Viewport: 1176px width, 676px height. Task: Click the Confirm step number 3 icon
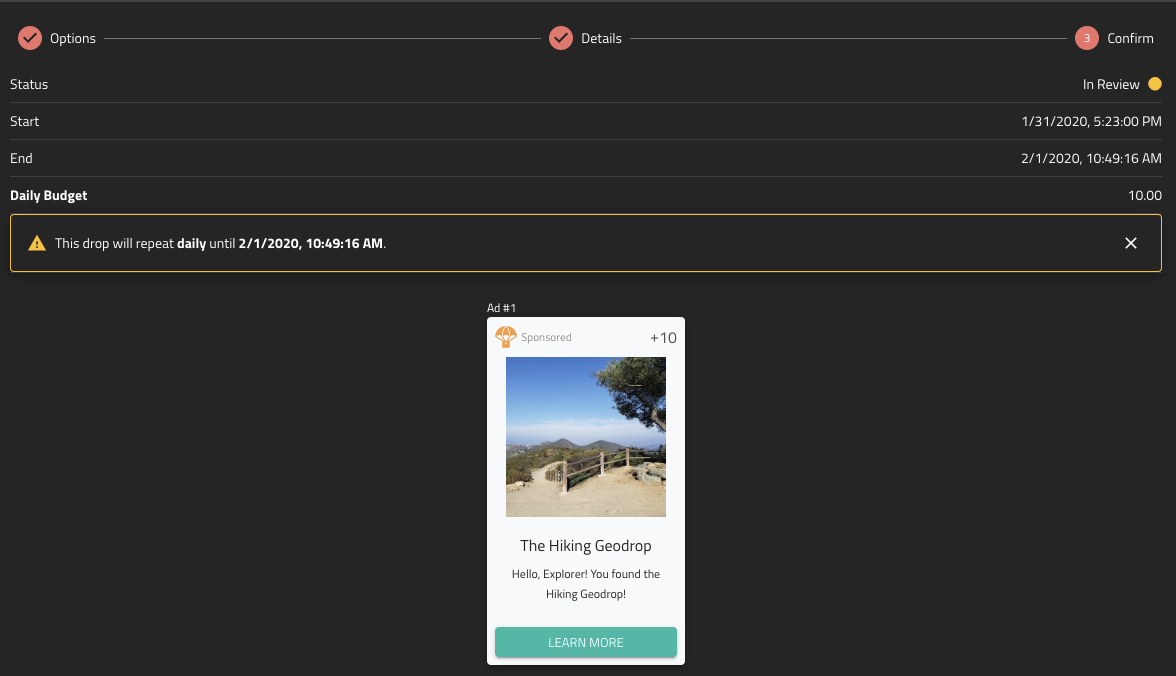coord(1087,38)
